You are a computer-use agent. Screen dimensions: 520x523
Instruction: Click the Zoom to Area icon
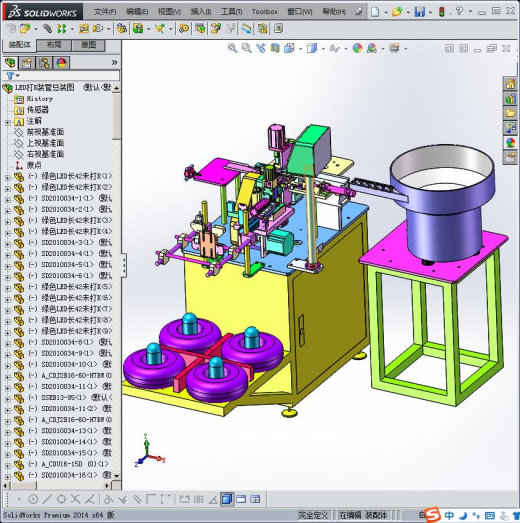coord(246,48)
